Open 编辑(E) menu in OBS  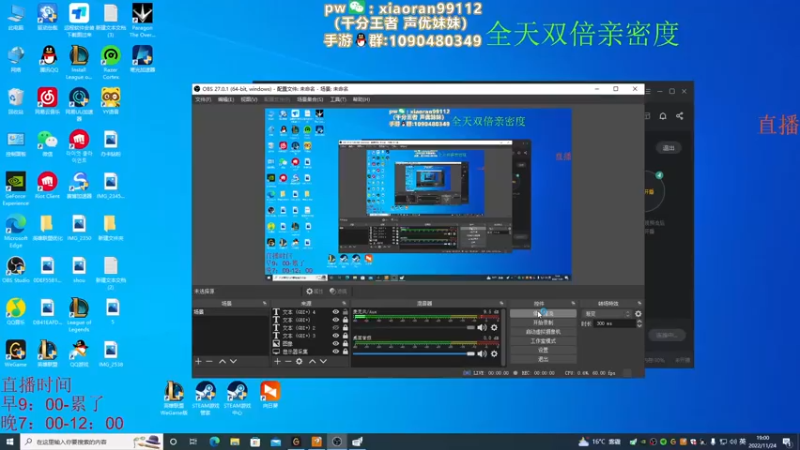[226, 99]
